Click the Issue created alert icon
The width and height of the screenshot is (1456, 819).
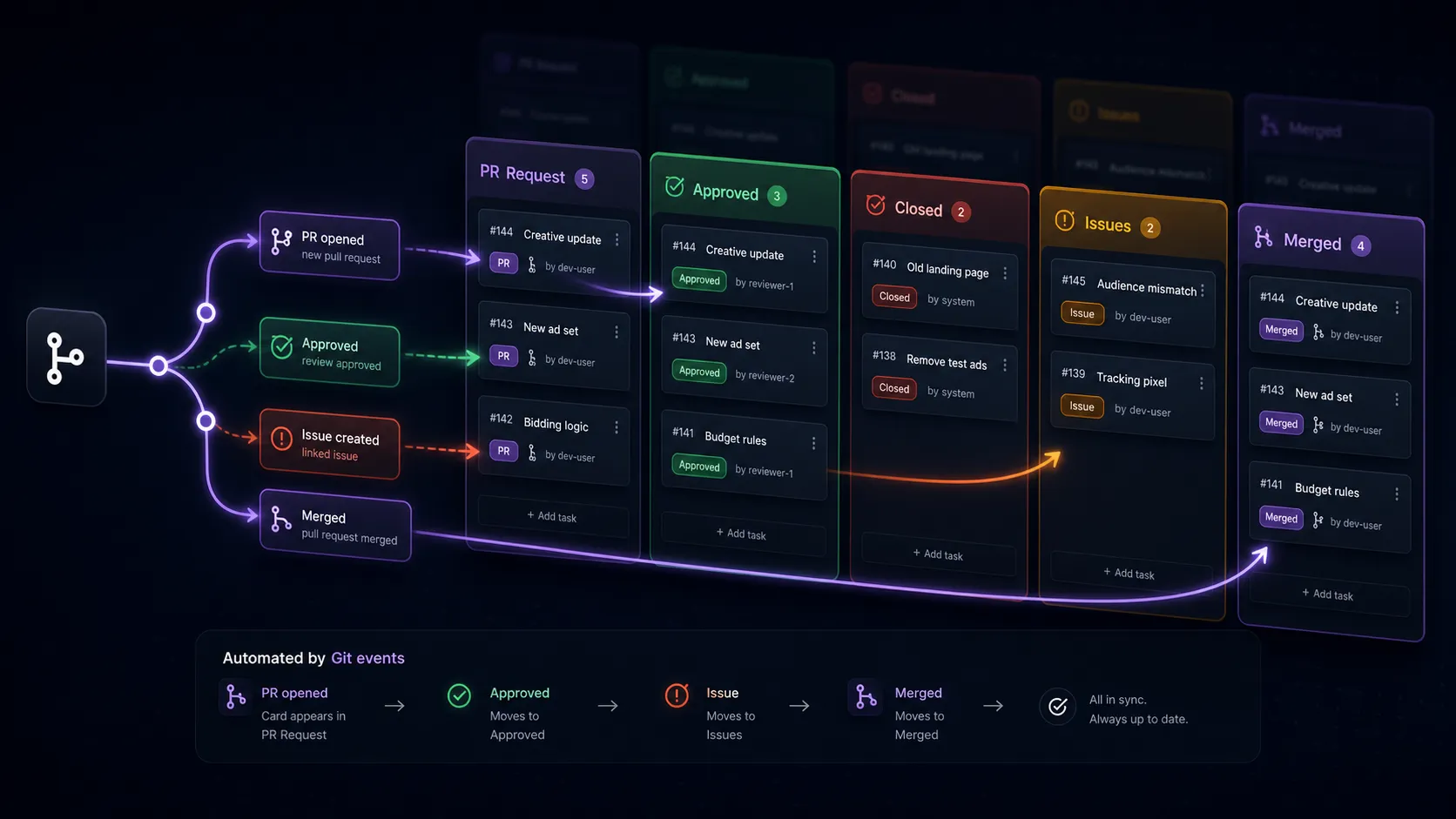[281, 438]
